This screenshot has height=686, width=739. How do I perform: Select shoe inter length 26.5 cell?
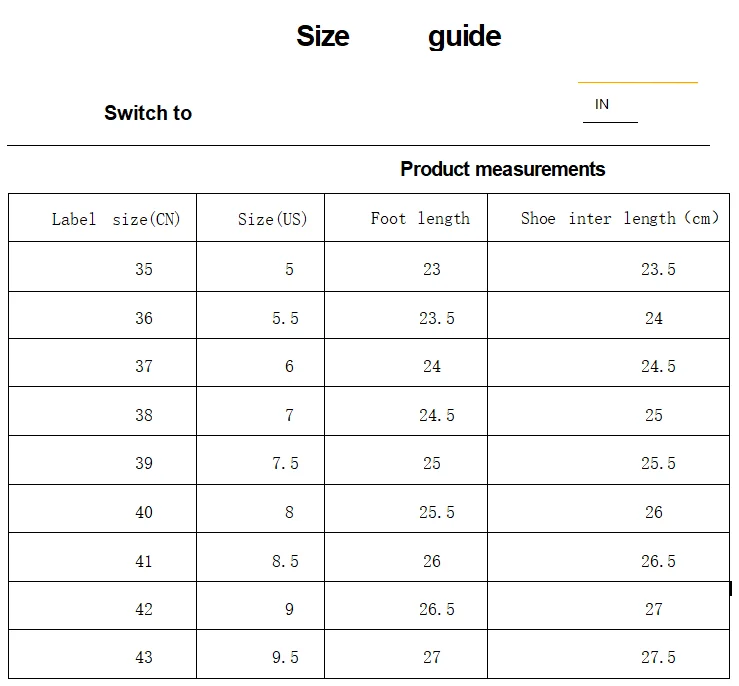click(x=608, y=557)
